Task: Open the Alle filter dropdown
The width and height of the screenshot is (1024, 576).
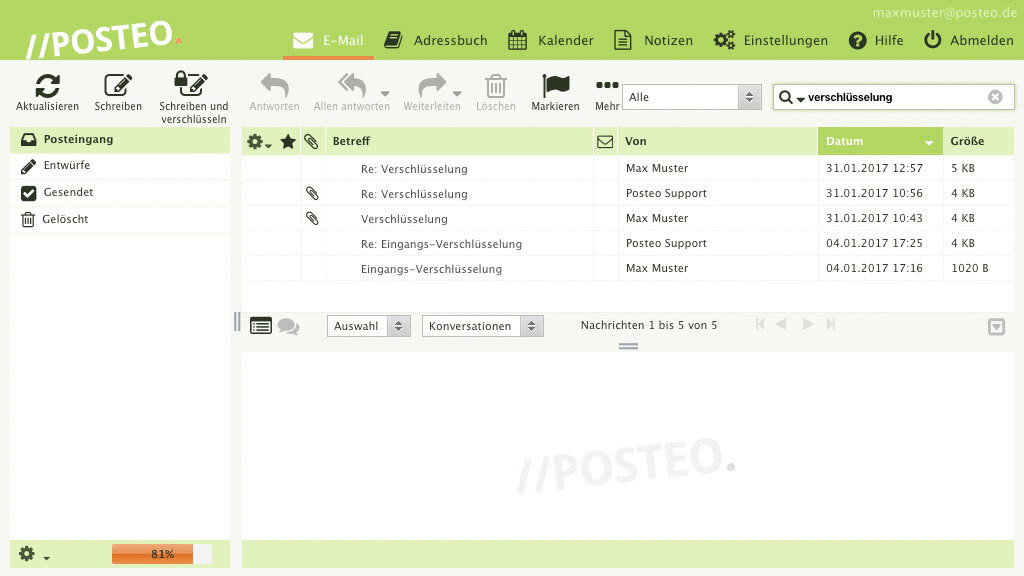Action: pyautogui.click(x=692, y=97)
